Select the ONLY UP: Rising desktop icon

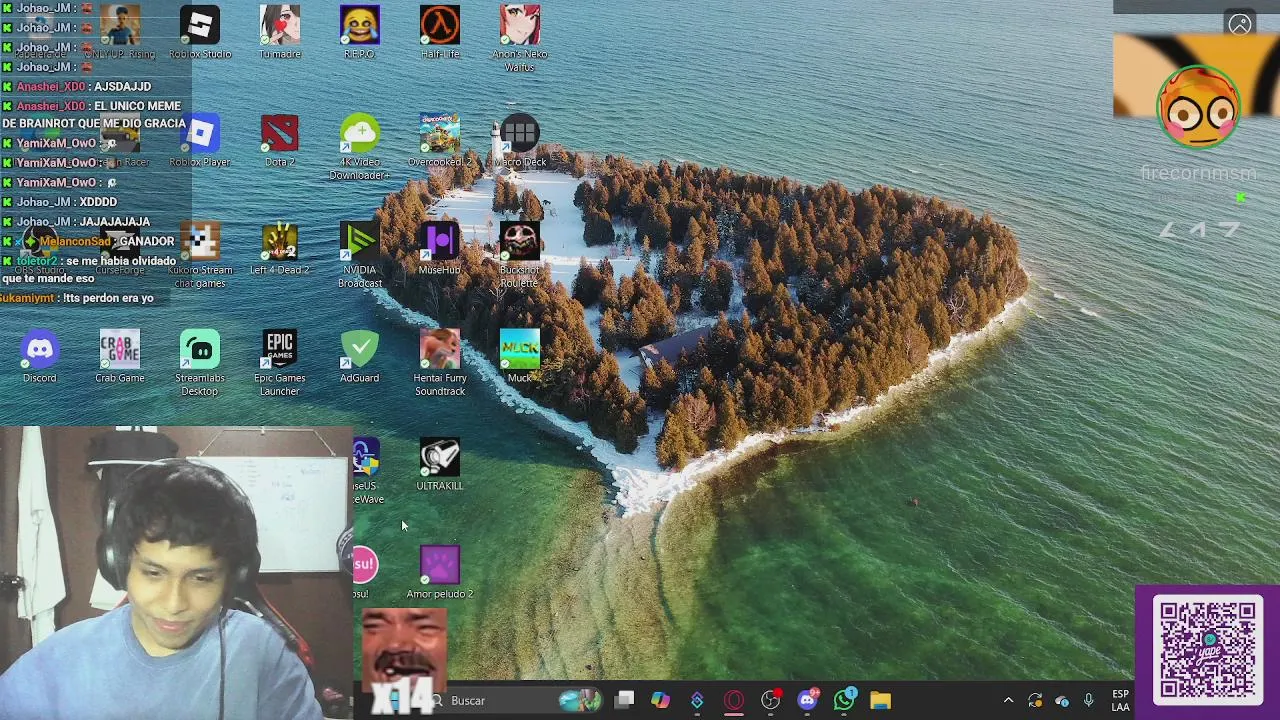pyautogui.click(x=120, y=32)
